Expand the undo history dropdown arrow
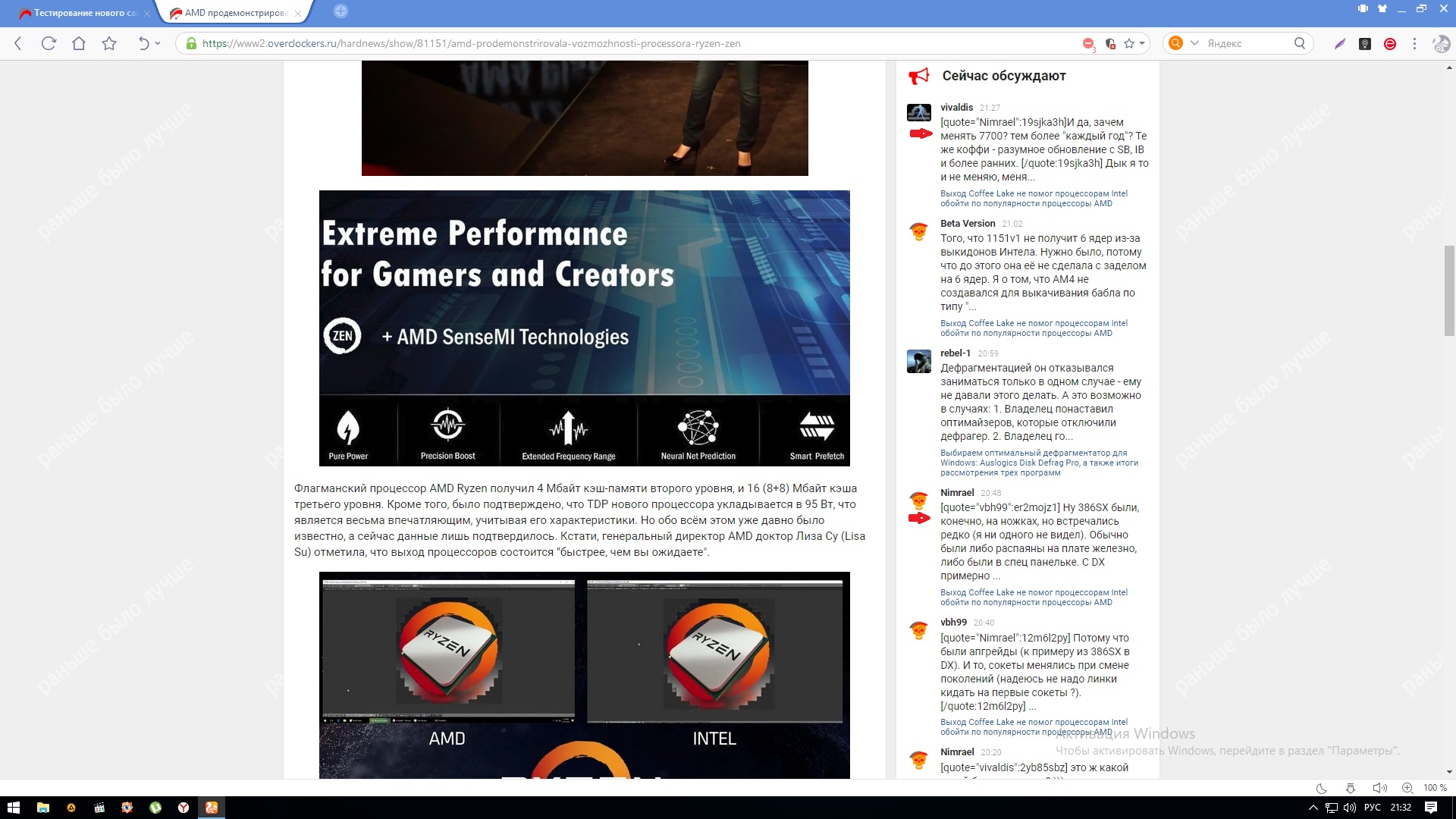The width and height of the screenshot is (1456, 819). click(158, 43)
